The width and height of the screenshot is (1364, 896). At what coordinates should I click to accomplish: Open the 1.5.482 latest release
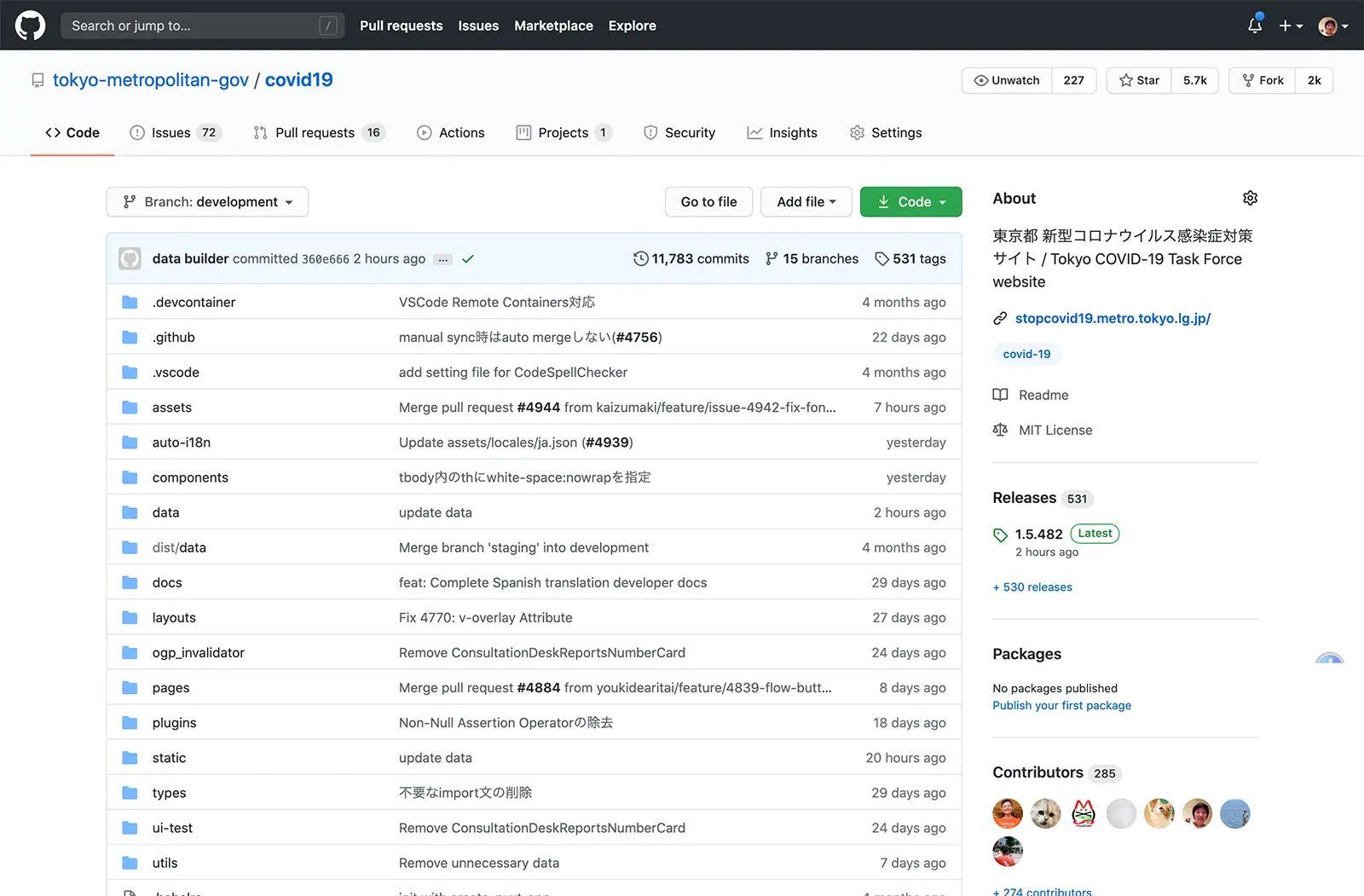(1038, 535)
